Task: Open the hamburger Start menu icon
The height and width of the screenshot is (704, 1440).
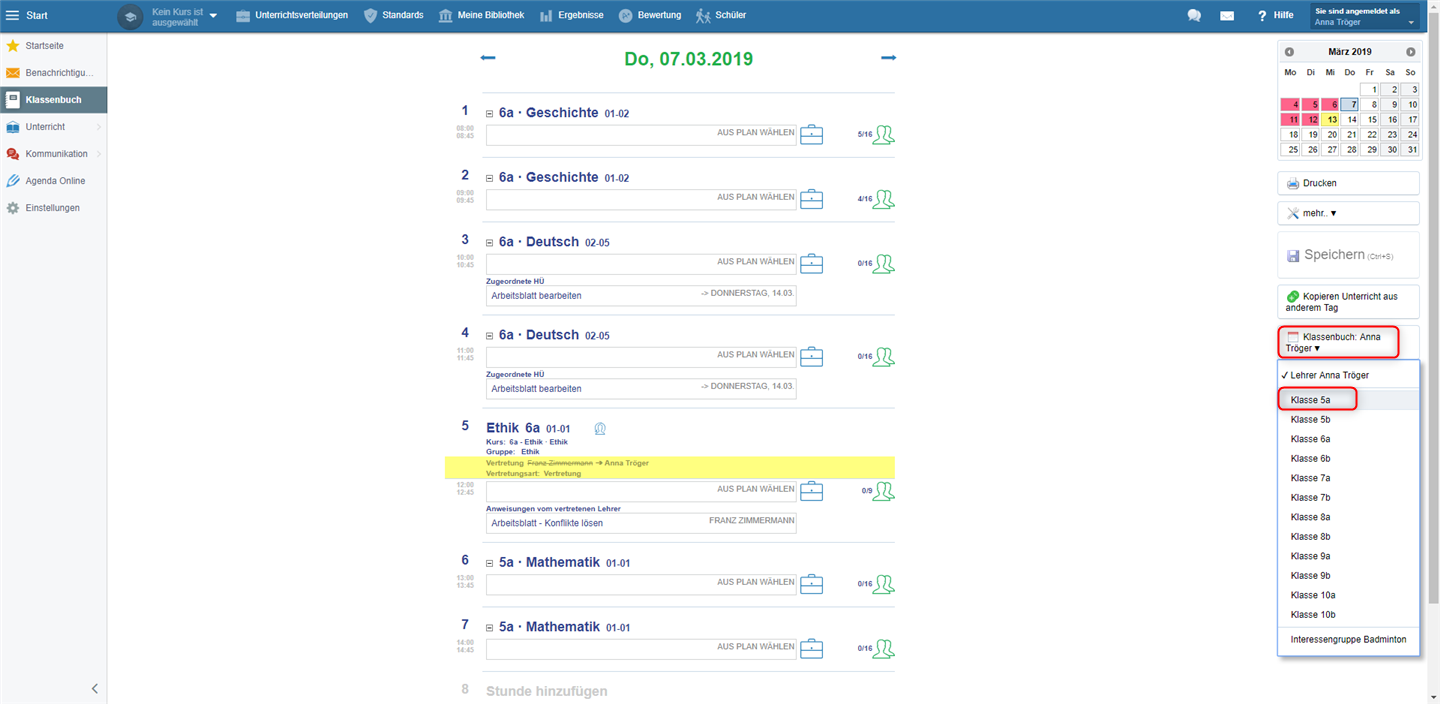Action: [12, 15]
